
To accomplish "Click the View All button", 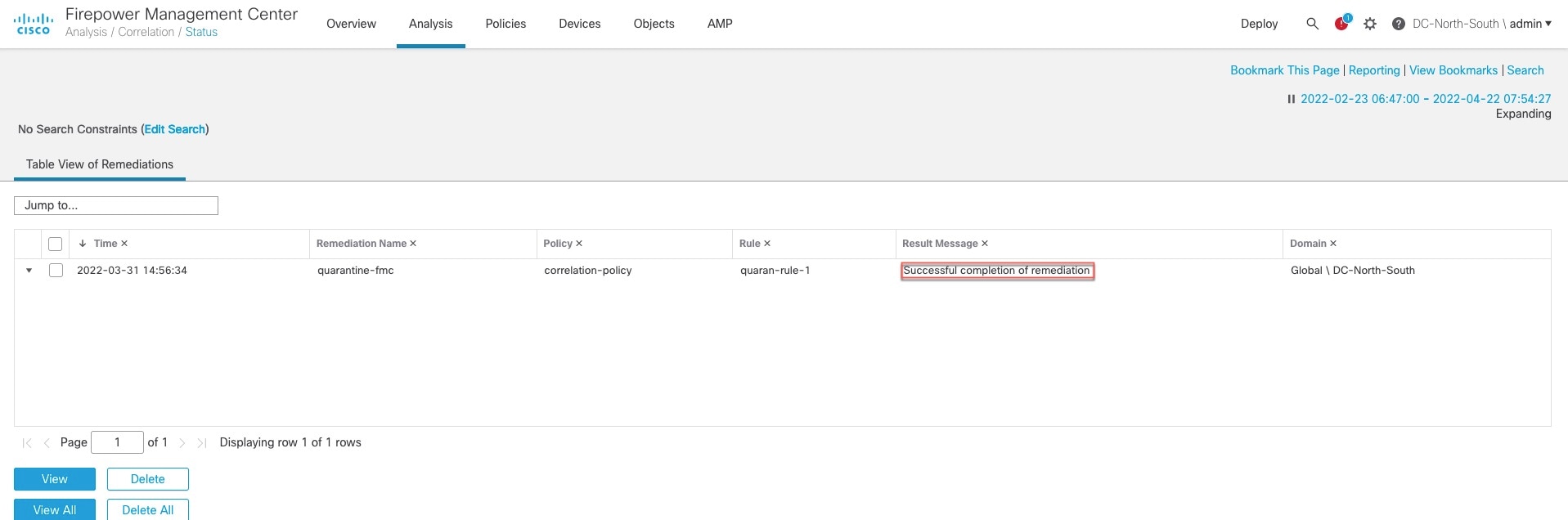I will (55, 510).
